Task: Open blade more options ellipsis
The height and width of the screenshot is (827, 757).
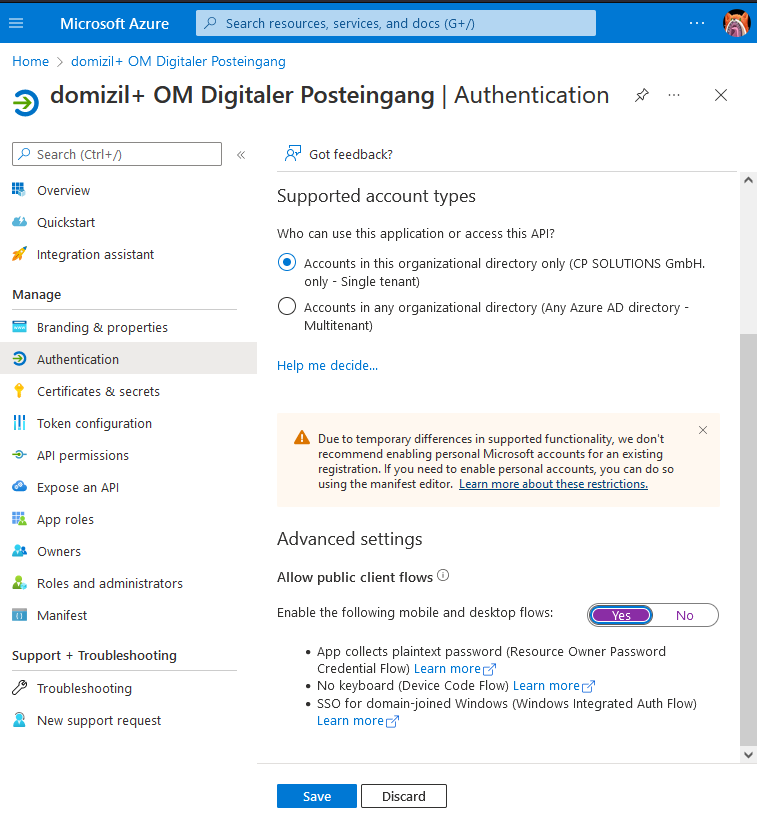Action: pos(674,95)
